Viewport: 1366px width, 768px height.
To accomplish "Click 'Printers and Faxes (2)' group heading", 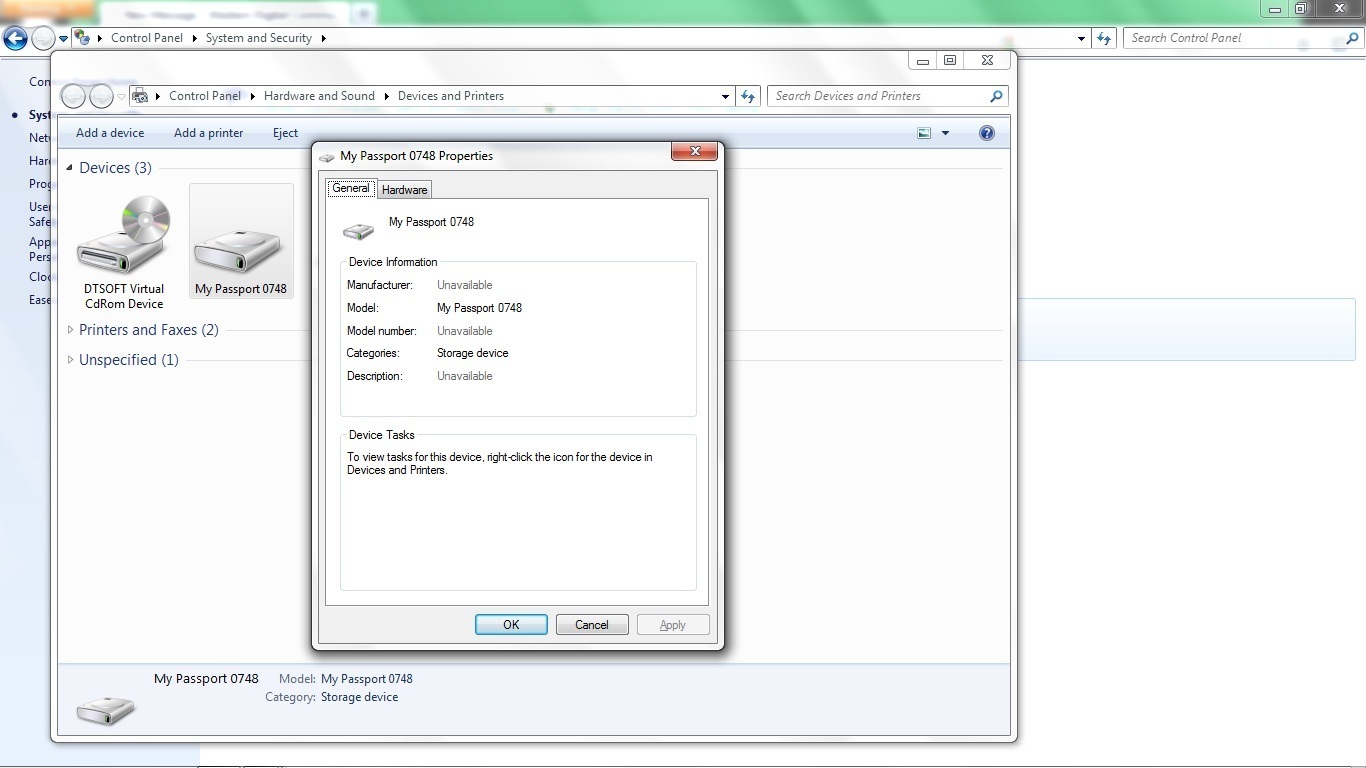I will (x=149, y=330).
